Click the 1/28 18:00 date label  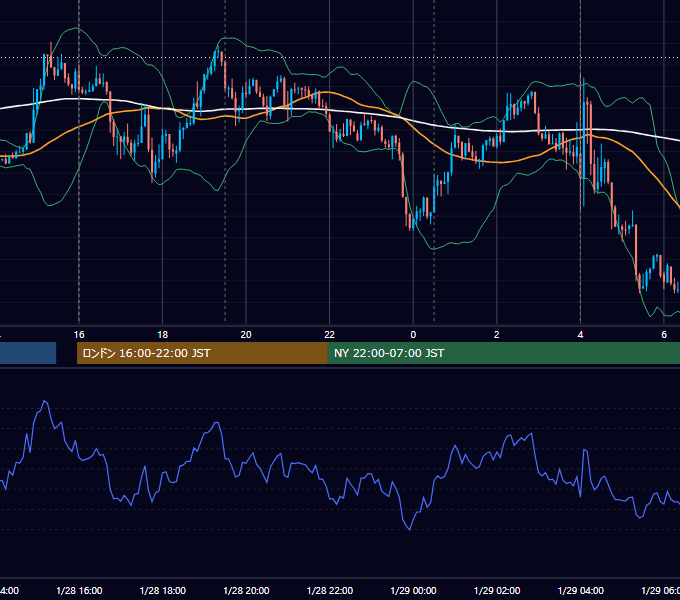click(163, 590)
